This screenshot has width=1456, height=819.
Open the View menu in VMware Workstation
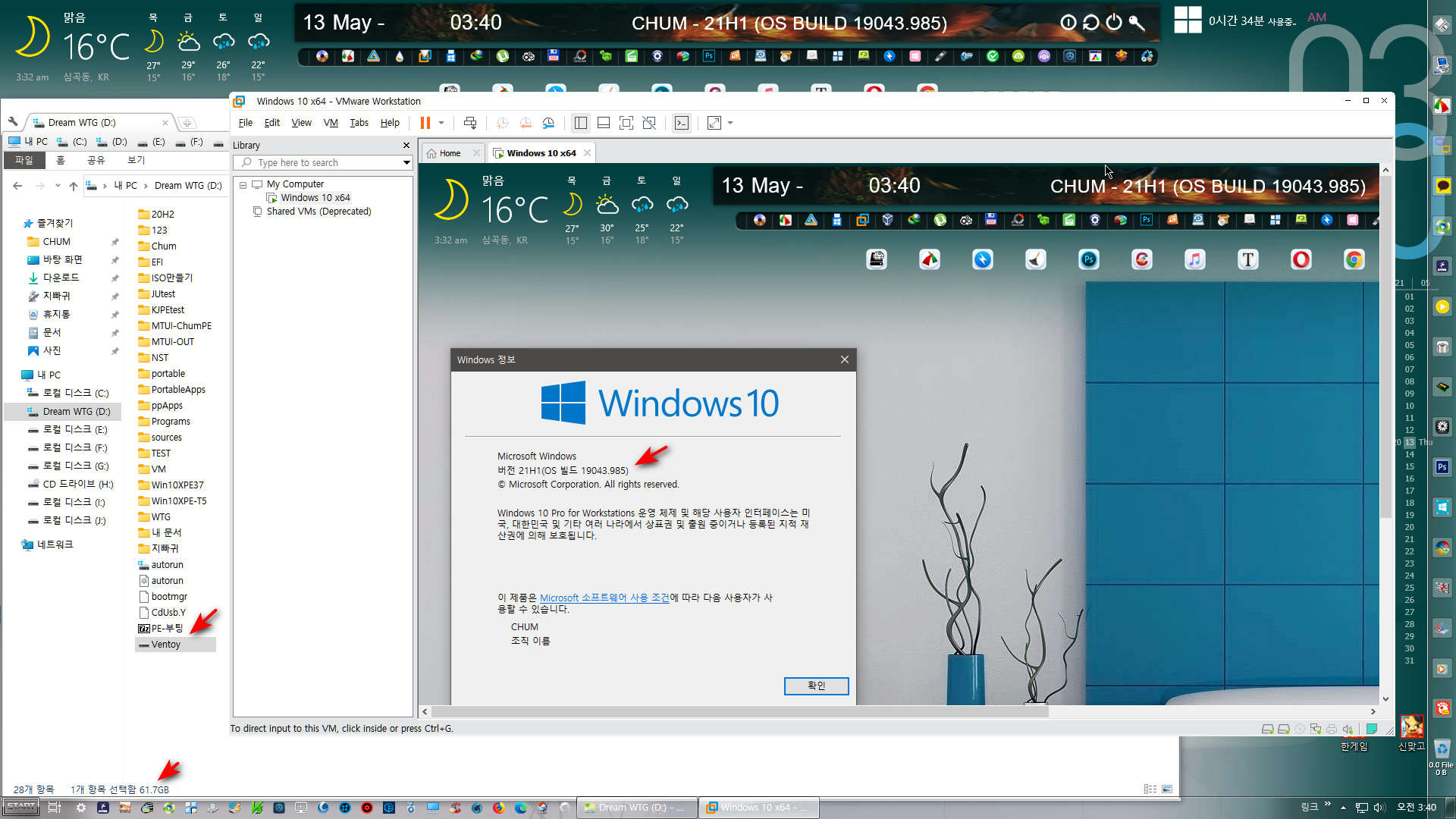301,123
